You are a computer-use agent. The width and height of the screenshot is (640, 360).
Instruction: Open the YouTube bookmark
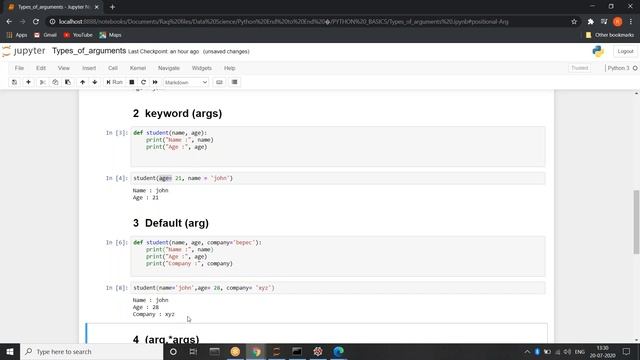tap(78, 35)
